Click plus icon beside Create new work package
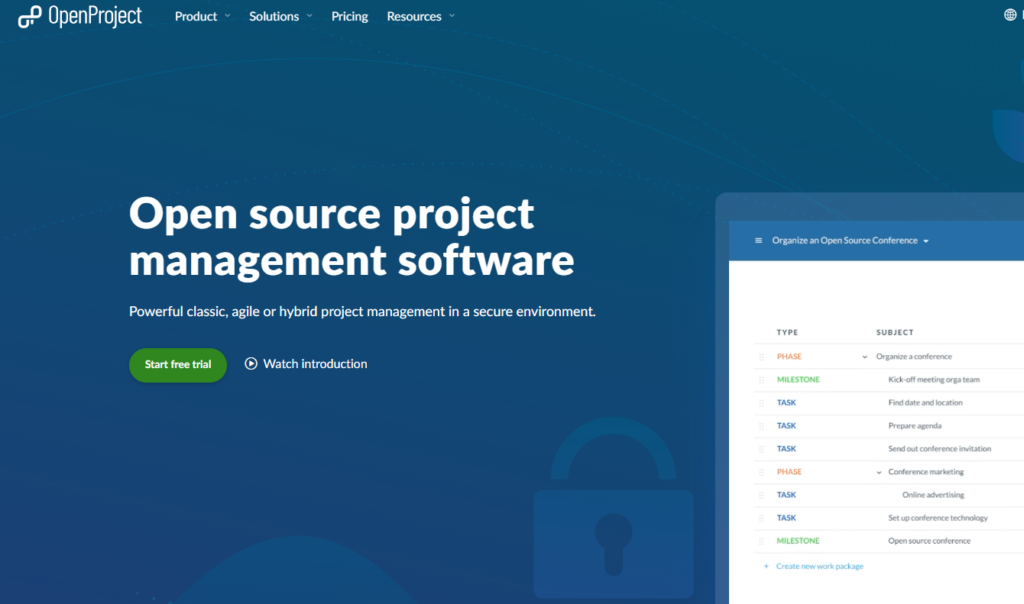 point(766,566)
